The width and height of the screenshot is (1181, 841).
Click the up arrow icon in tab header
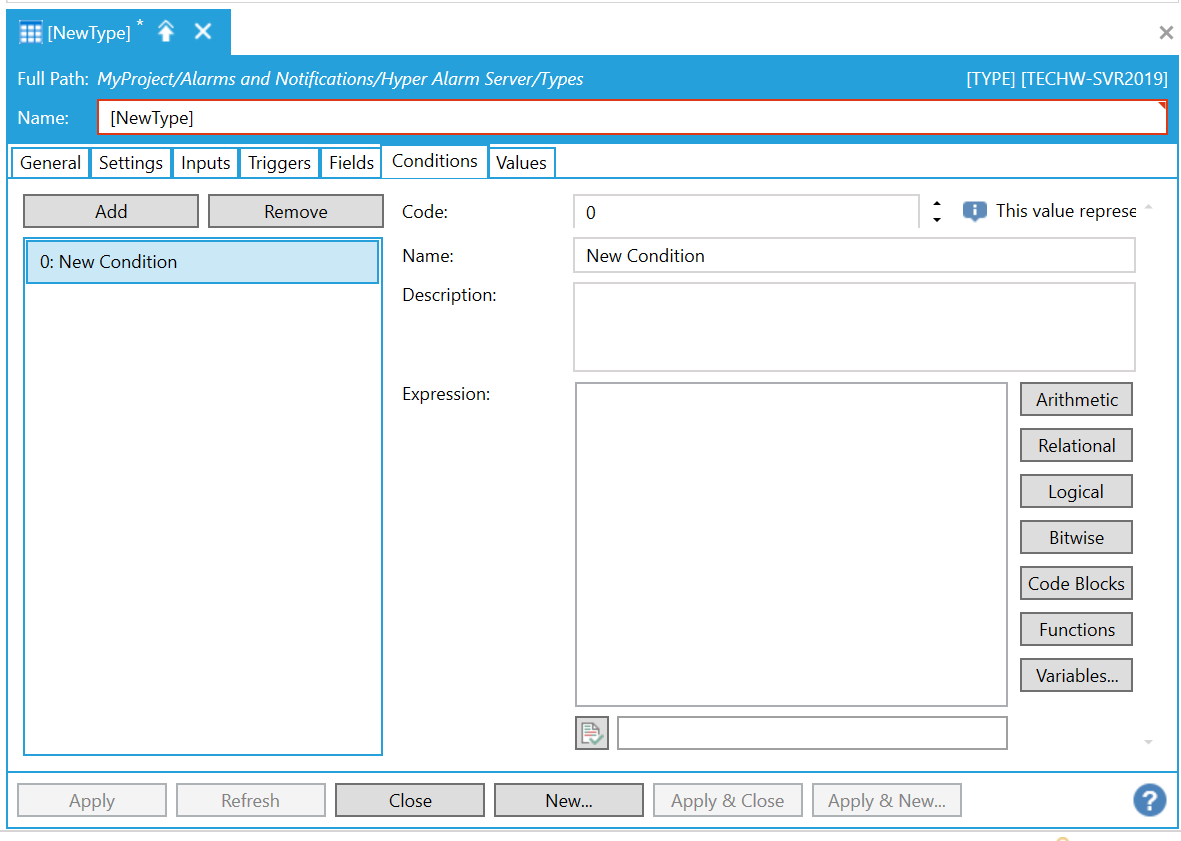pos(166,32)
